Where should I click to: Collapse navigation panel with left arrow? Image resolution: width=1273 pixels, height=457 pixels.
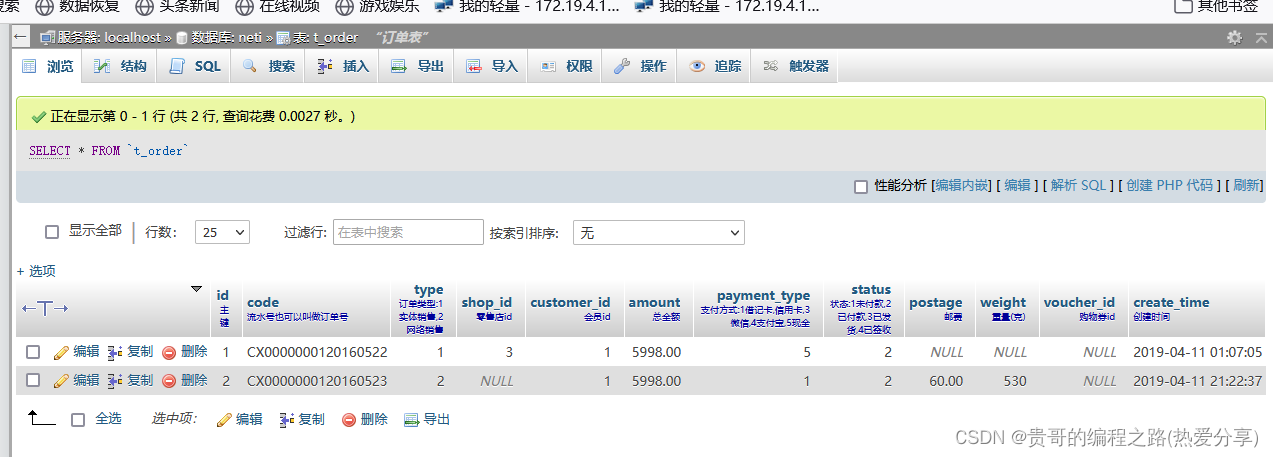coord(20,37)
